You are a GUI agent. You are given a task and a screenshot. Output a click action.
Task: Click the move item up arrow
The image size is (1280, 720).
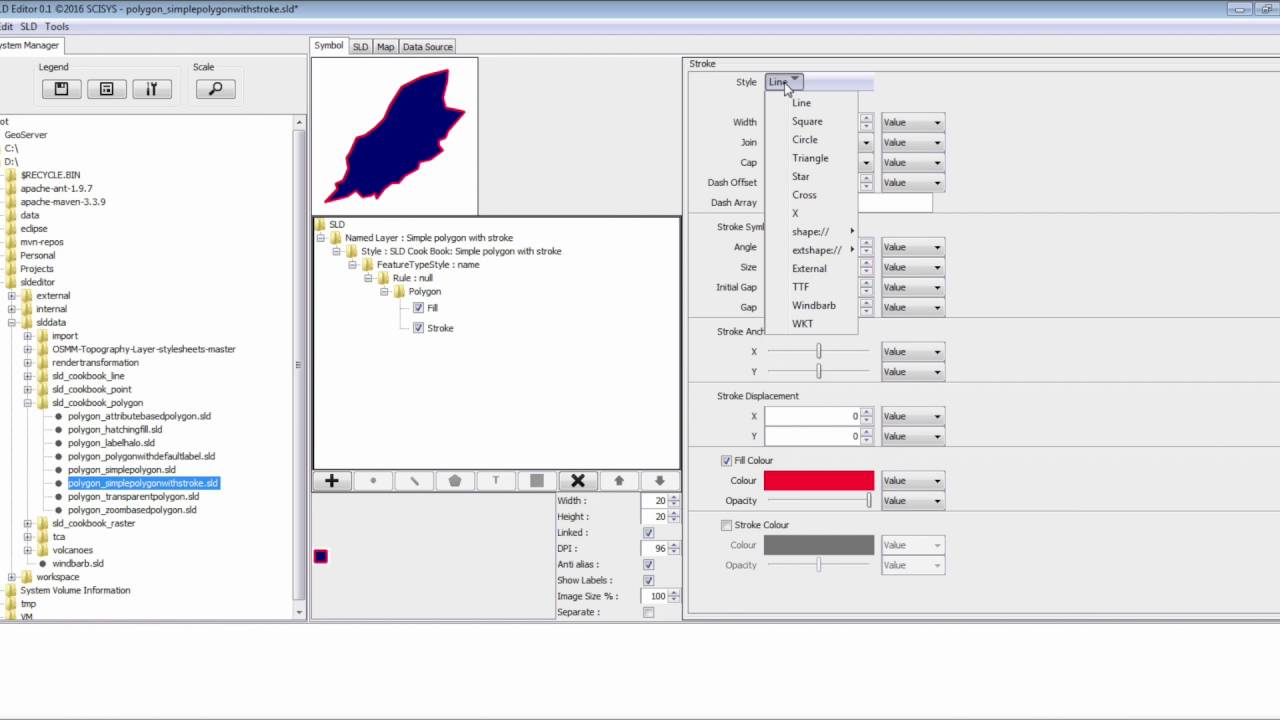[619, 481]
